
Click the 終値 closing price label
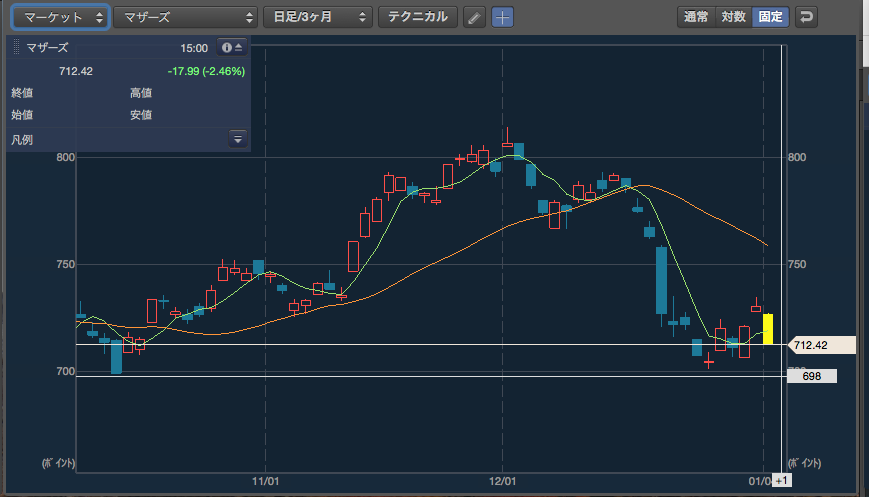click(x=22, y=93)
